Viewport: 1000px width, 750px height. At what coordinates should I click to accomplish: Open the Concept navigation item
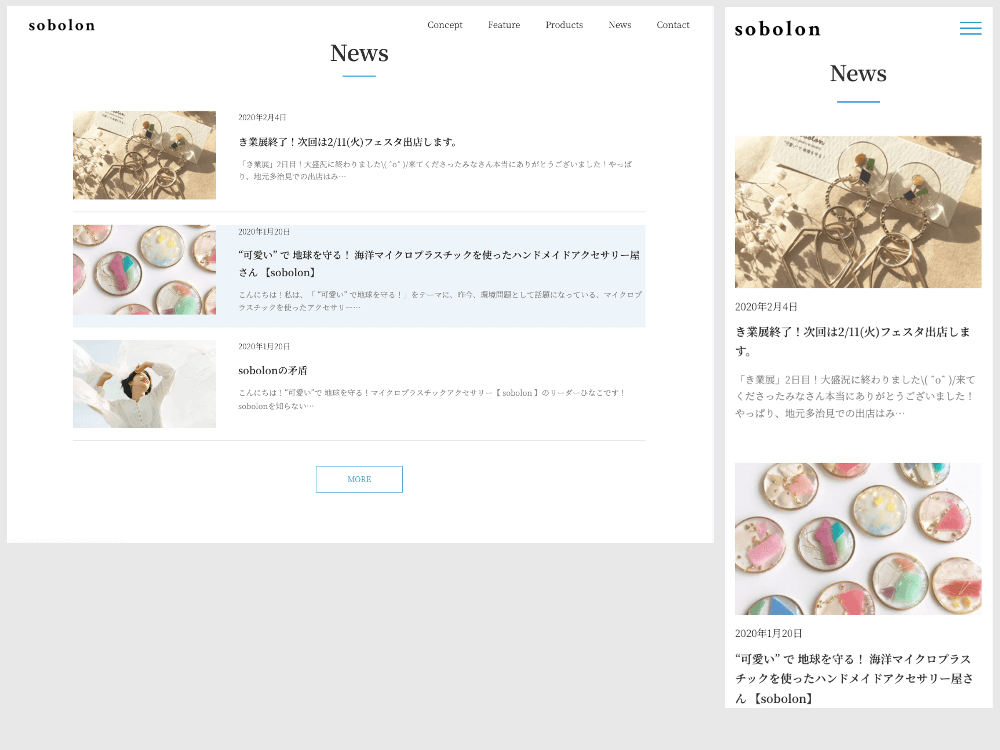[445, 25]
